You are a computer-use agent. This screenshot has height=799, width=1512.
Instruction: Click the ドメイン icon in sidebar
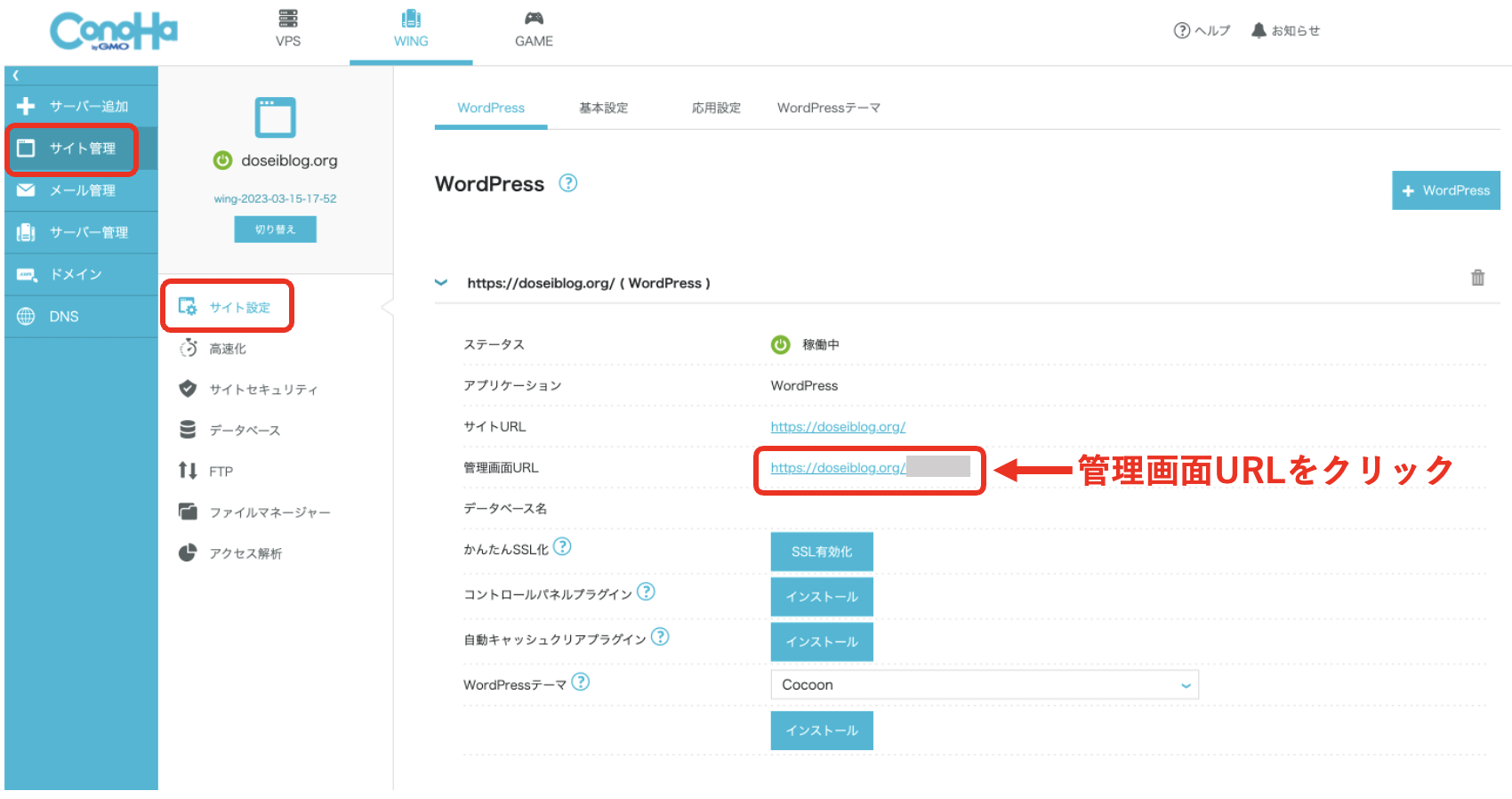pos(27,275)
